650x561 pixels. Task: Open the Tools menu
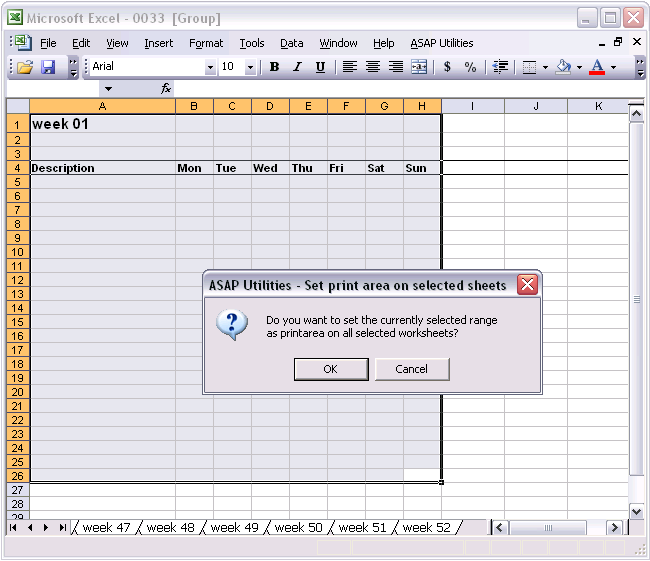pyautogui.click(x=252, y=43)
